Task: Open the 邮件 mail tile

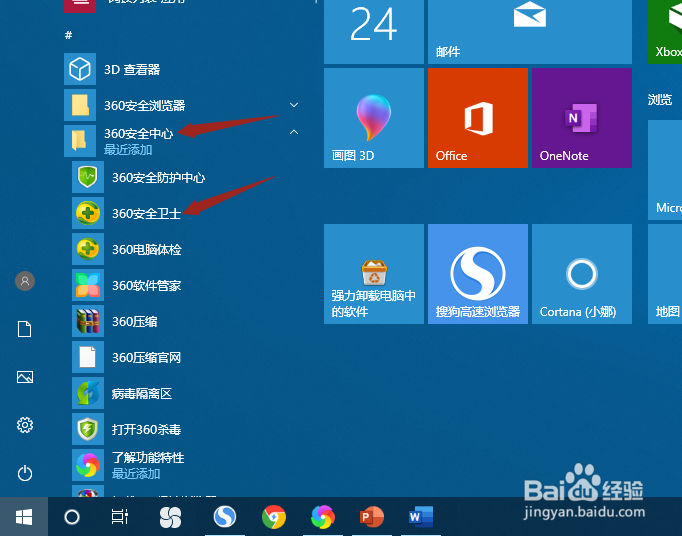Action: [530, 32]
